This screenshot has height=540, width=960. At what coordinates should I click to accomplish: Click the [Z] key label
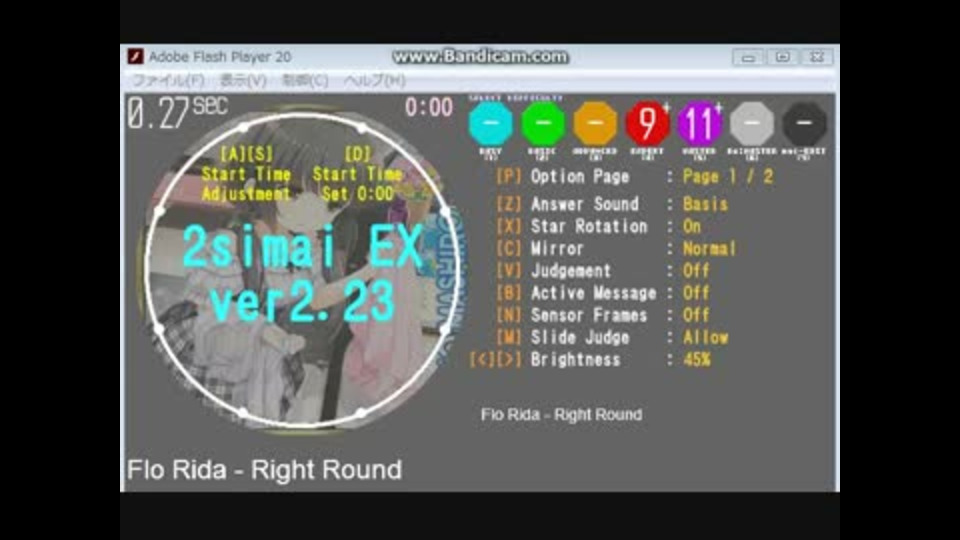pyautogui.click(x=509, y=204)
